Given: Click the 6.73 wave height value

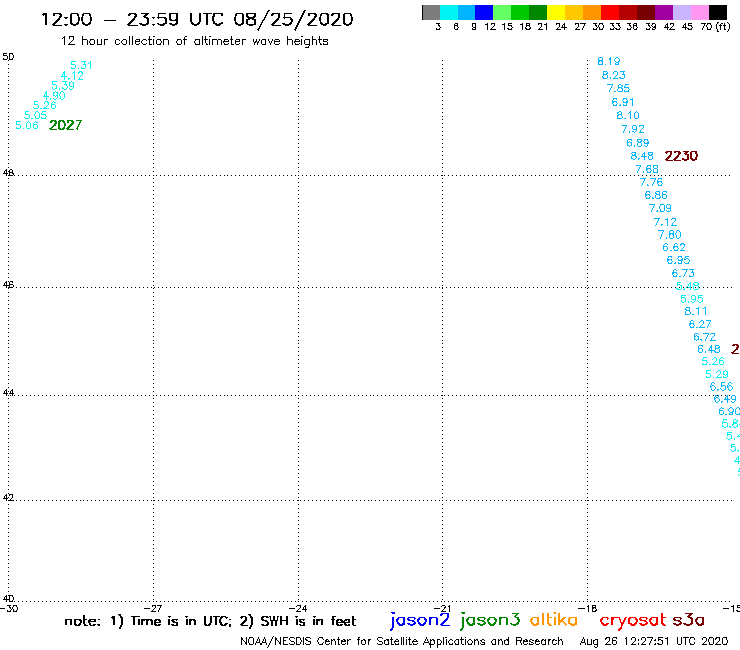Looking at the screenshot, I should [x=683, y=273].
